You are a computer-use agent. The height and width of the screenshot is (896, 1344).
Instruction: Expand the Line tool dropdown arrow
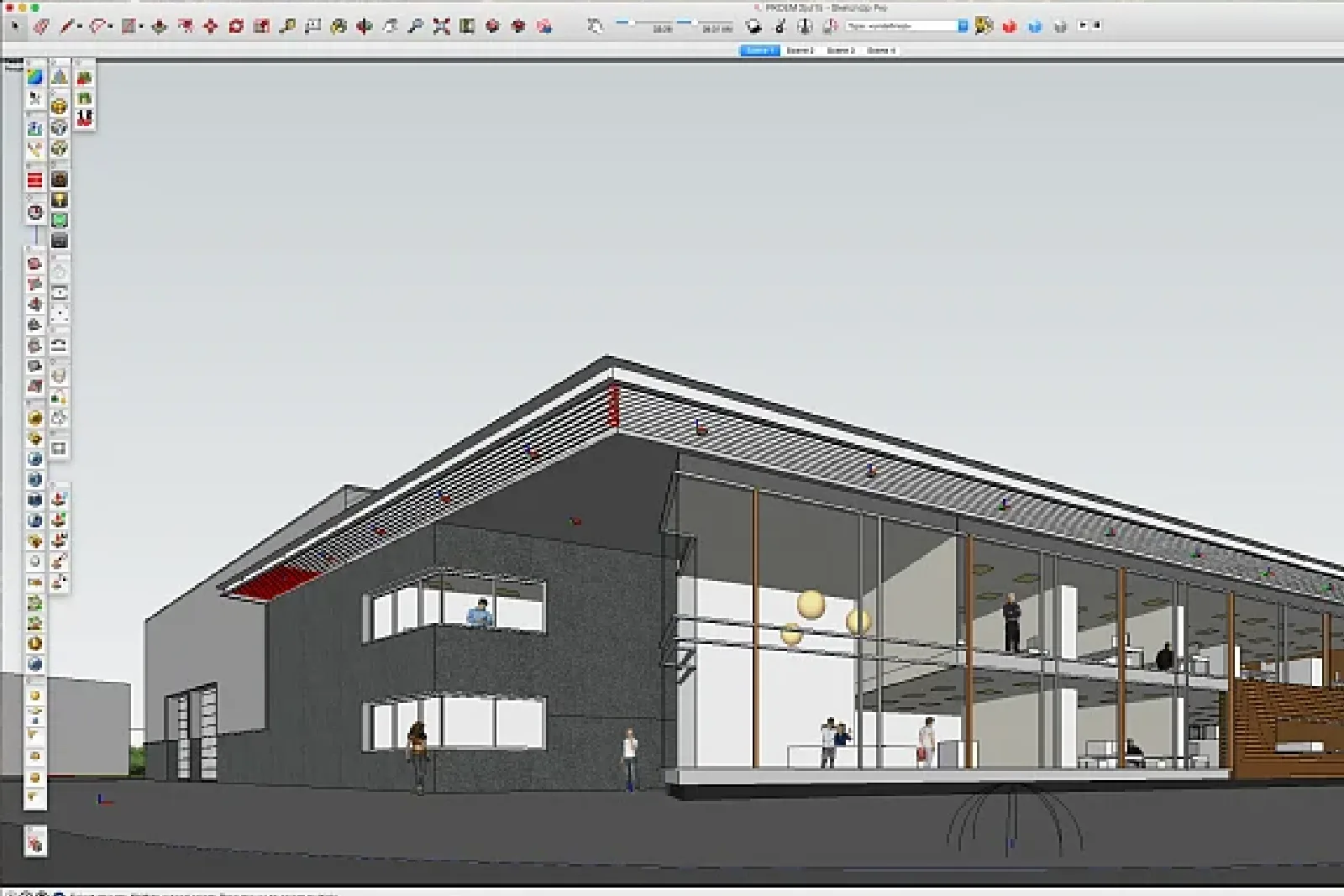[80, 27]
